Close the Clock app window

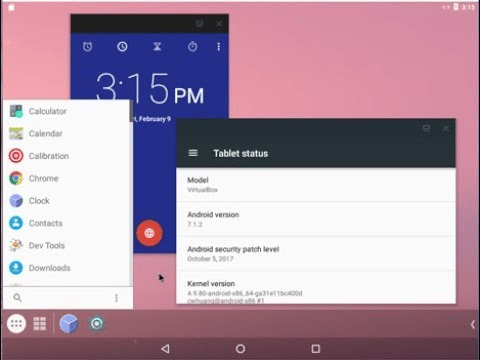[x=219, y=24]
